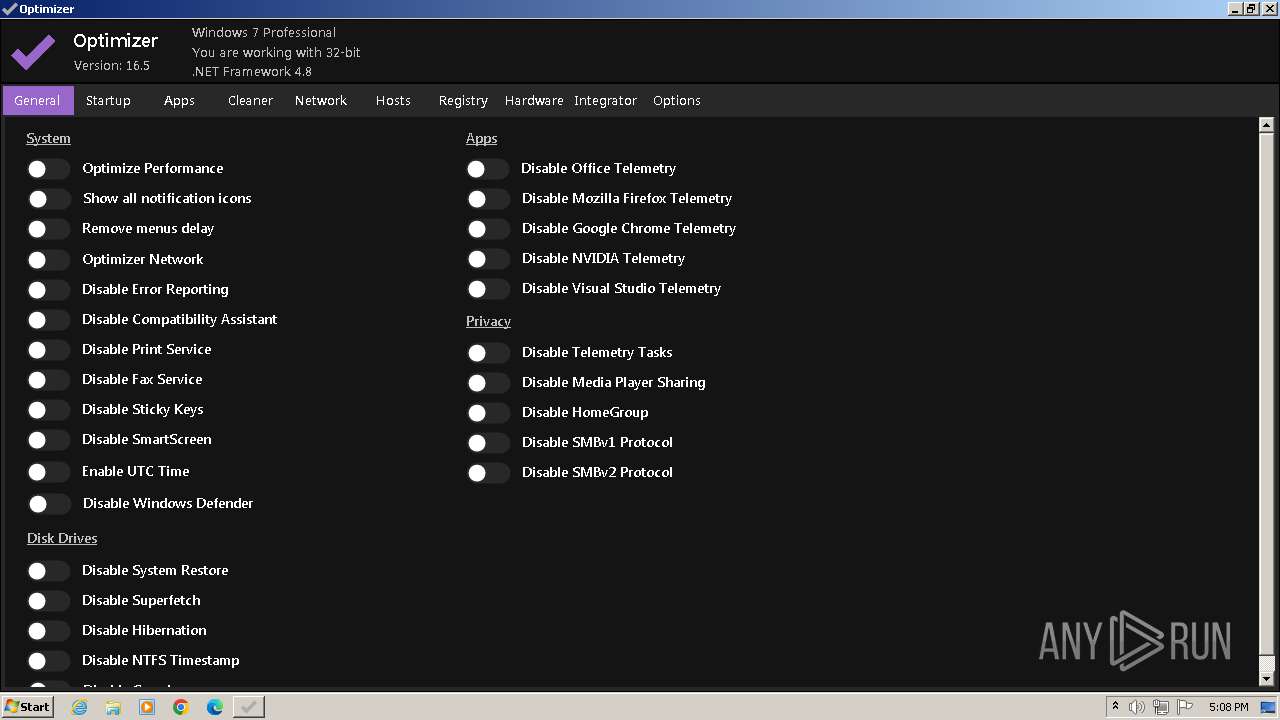Viewport: 1280px width, 720px height.
Task: Toggle Disable Visual Studio Telemetry
Action: [x=488, y=289]
